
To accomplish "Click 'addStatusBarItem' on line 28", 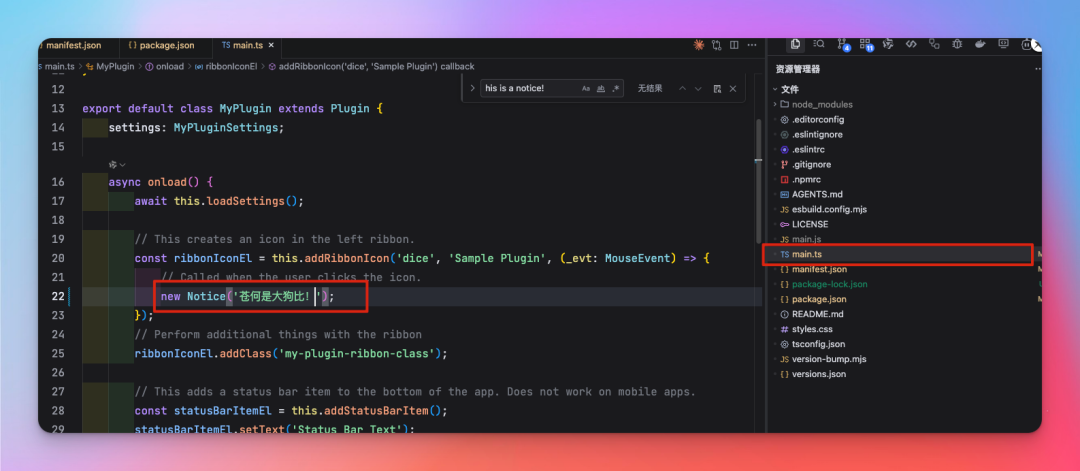I will 375,410.
